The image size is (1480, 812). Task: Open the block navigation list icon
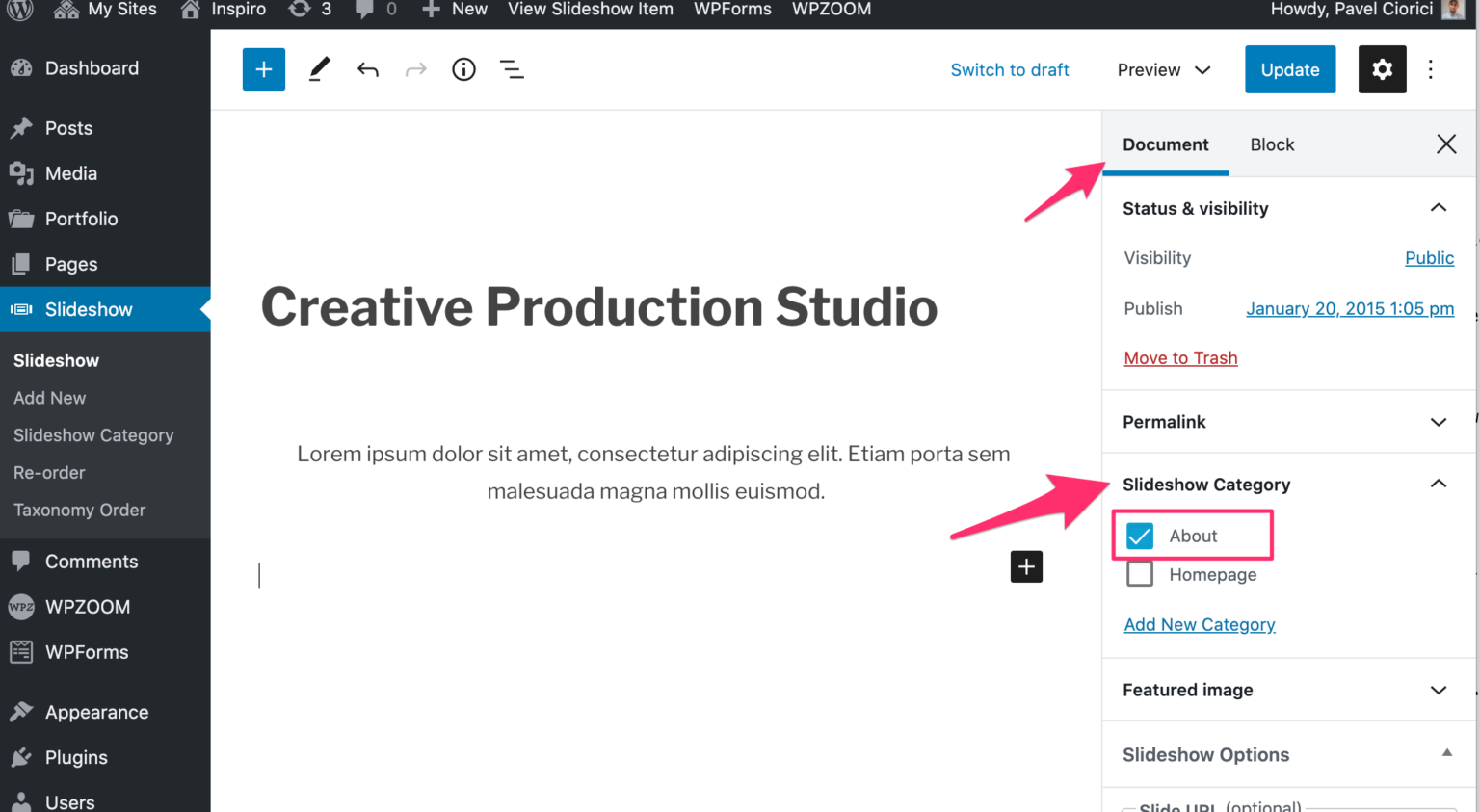512,69
